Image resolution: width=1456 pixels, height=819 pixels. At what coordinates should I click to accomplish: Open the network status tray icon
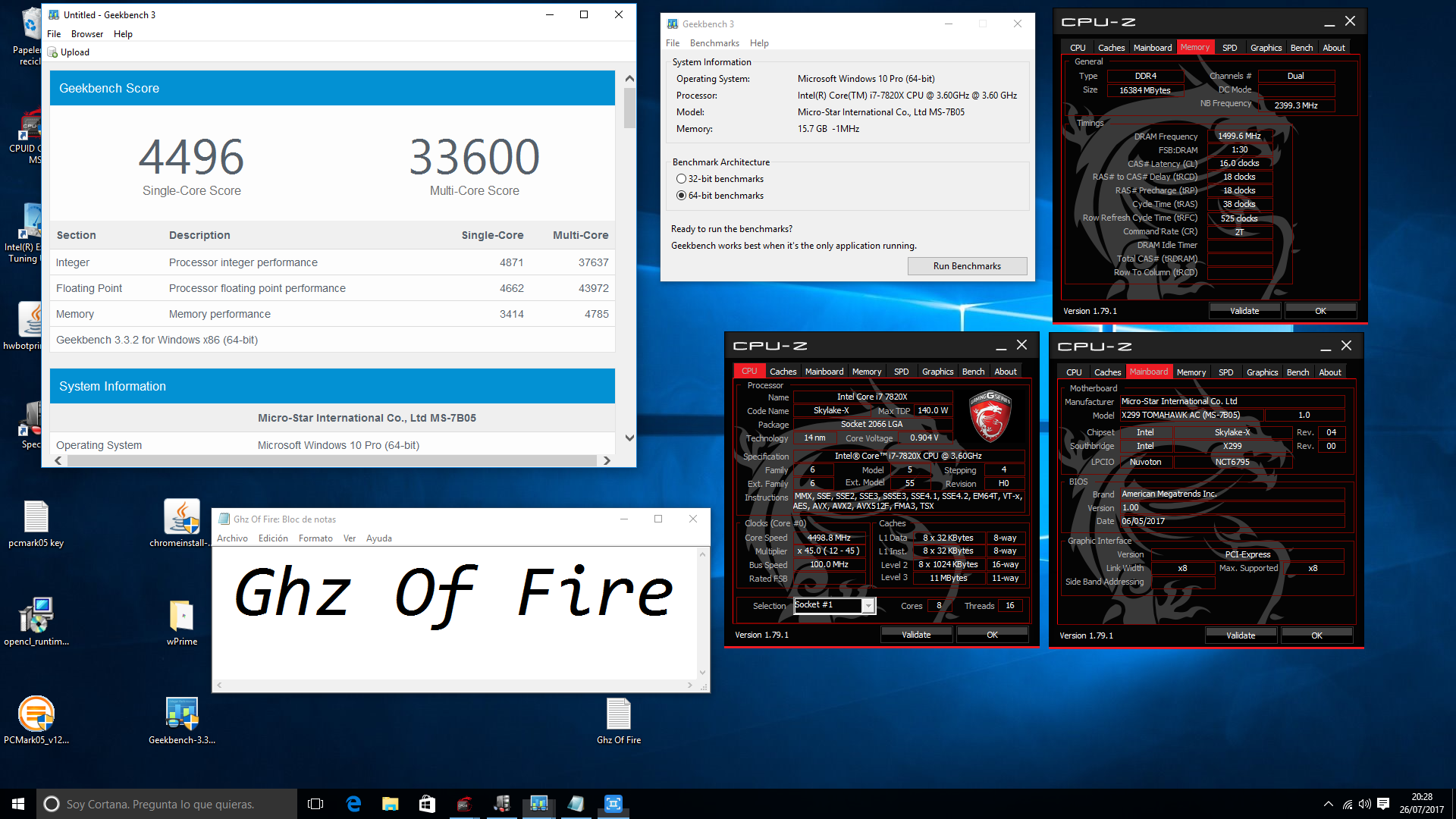pyautogui.click(x=1347, y=804)
